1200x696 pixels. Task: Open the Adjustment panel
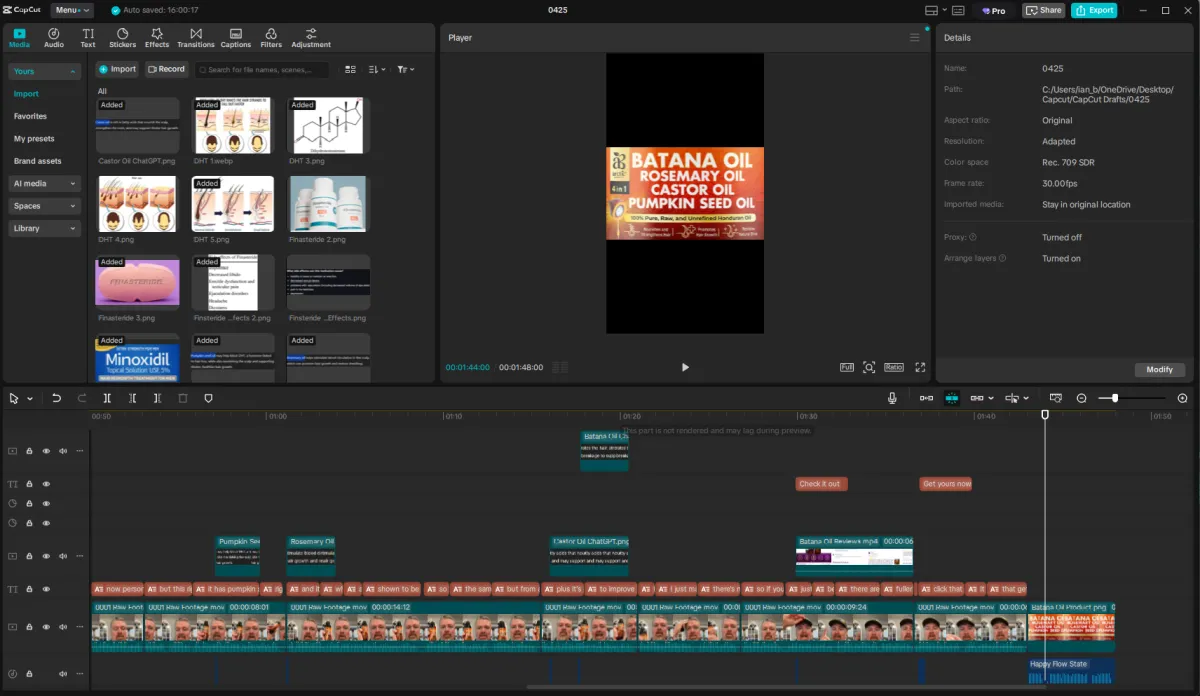click(x=311, y=38)
